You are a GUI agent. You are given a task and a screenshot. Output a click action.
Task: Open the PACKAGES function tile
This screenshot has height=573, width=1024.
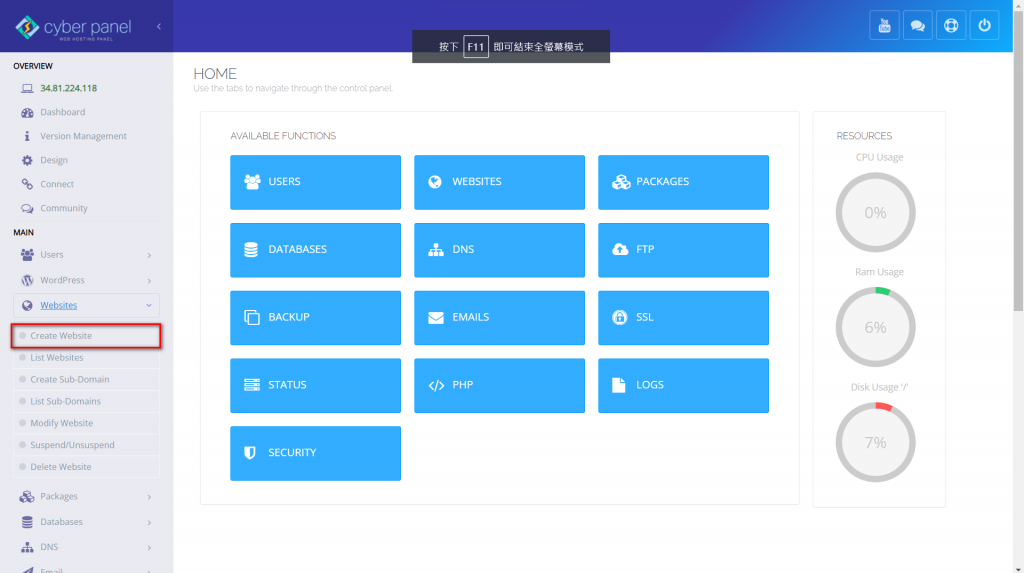tap(683, 182)
